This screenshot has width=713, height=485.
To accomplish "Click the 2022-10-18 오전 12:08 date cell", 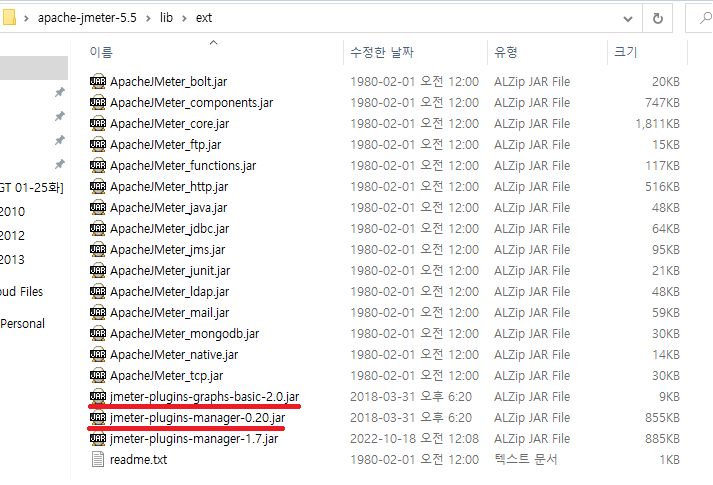I will [414, 439].
